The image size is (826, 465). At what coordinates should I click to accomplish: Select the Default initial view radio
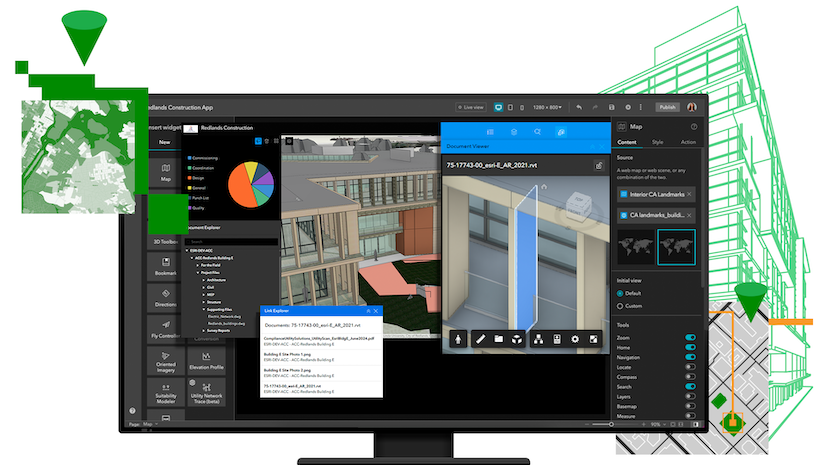pos(620,293)
